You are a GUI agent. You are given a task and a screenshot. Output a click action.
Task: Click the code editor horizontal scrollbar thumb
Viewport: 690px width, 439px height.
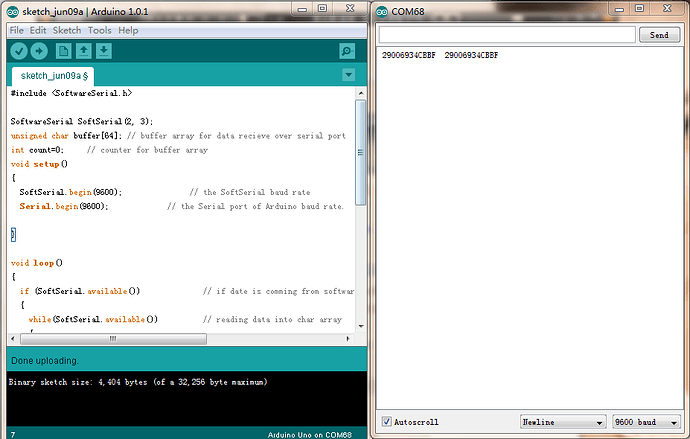pos(113,339)
